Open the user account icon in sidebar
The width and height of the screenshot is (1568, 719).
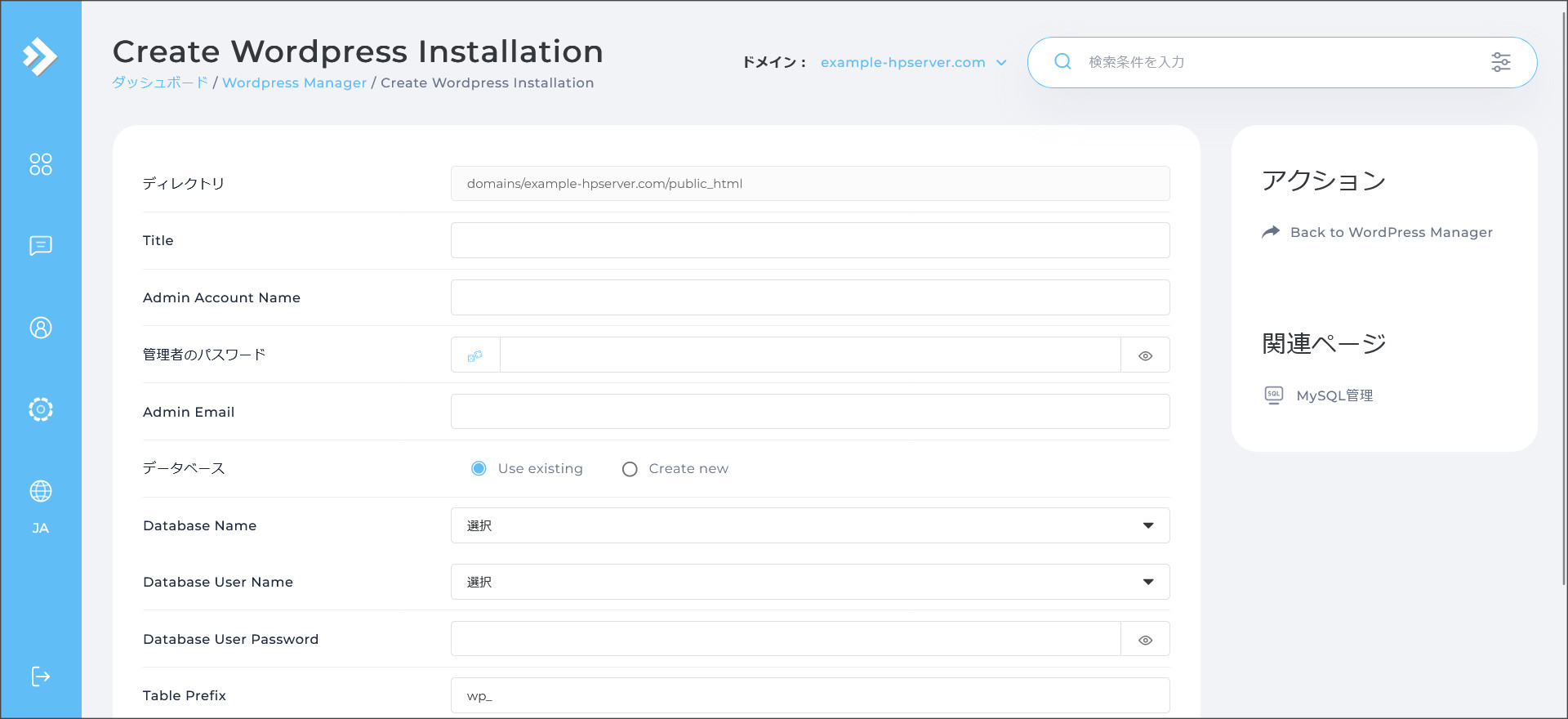[40, 328]
